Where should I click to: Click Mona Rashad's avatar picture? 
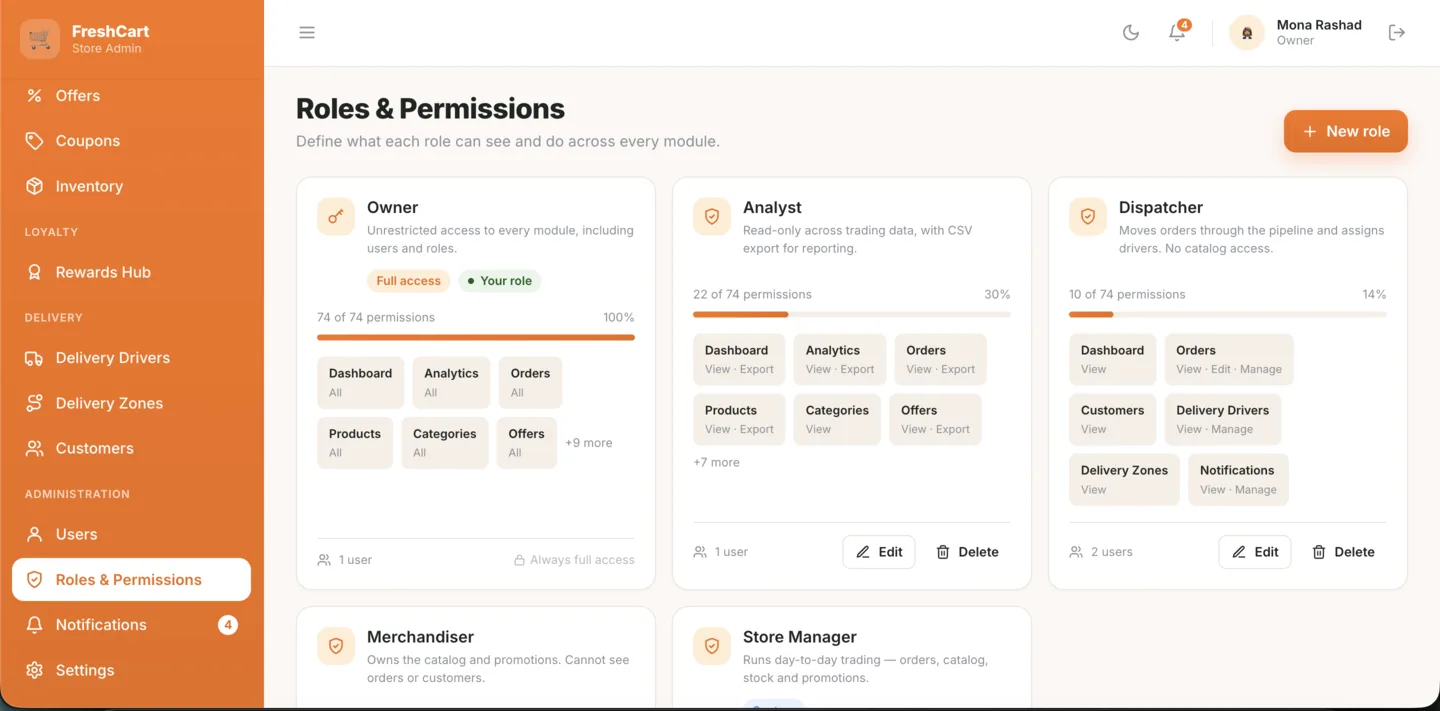(x=1247, y=33)
